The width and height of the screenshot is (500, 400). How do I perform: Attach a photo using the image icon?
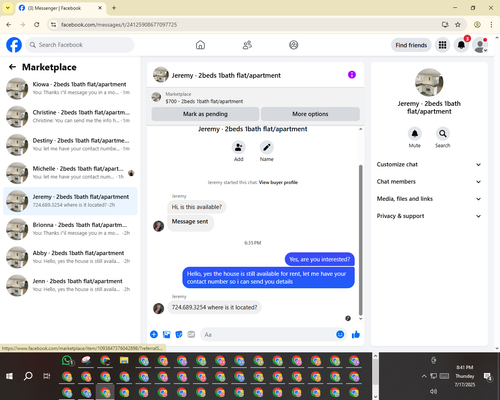166,334
